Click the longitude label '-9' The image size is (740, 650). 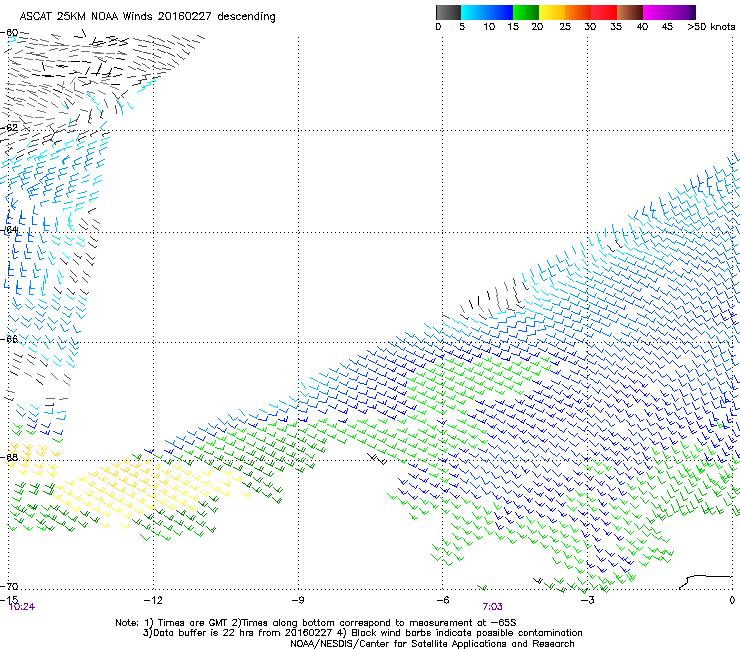pyautogui.click(x=297, y=600)
